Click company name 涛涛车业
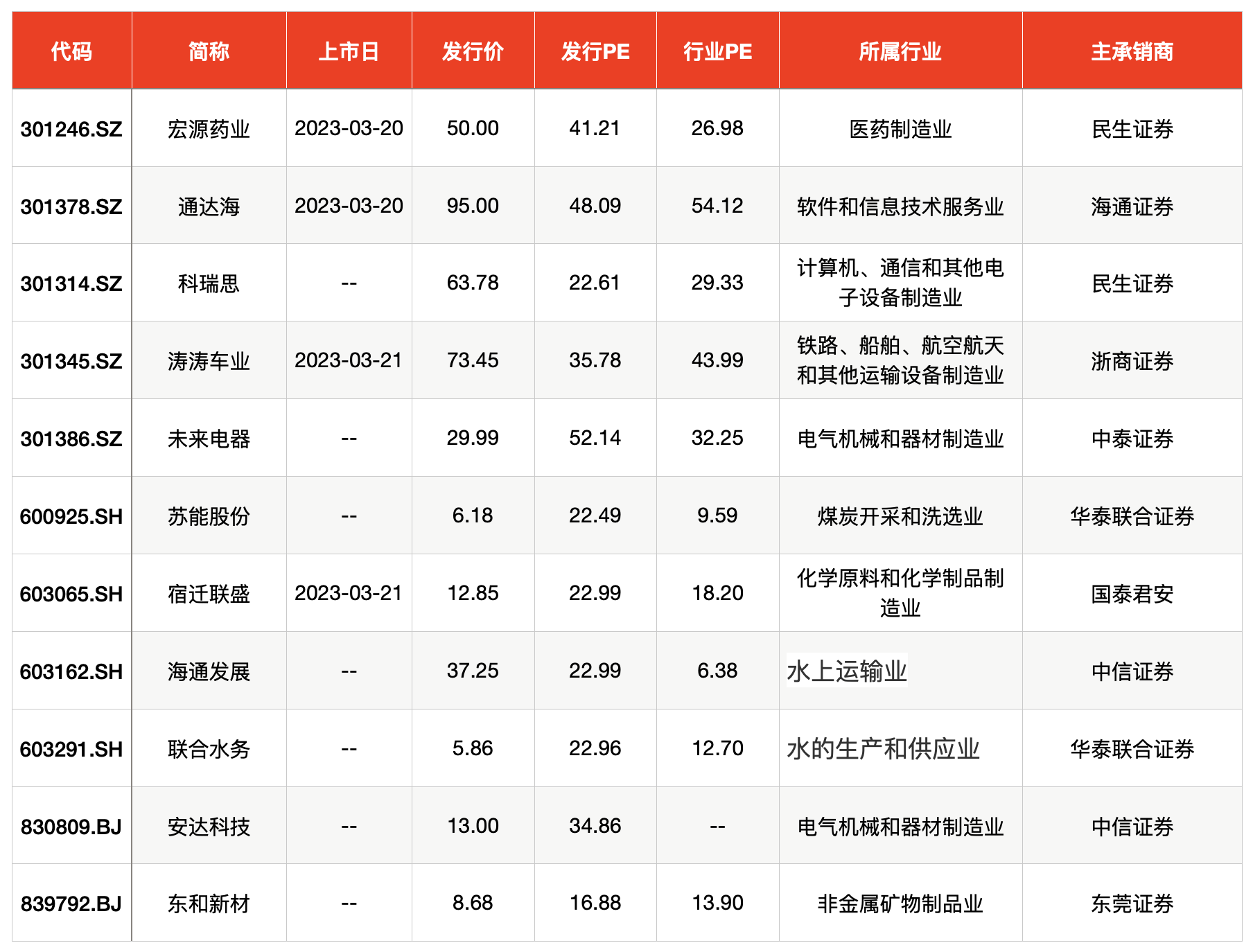1253x952 pixels. (209, 361)
